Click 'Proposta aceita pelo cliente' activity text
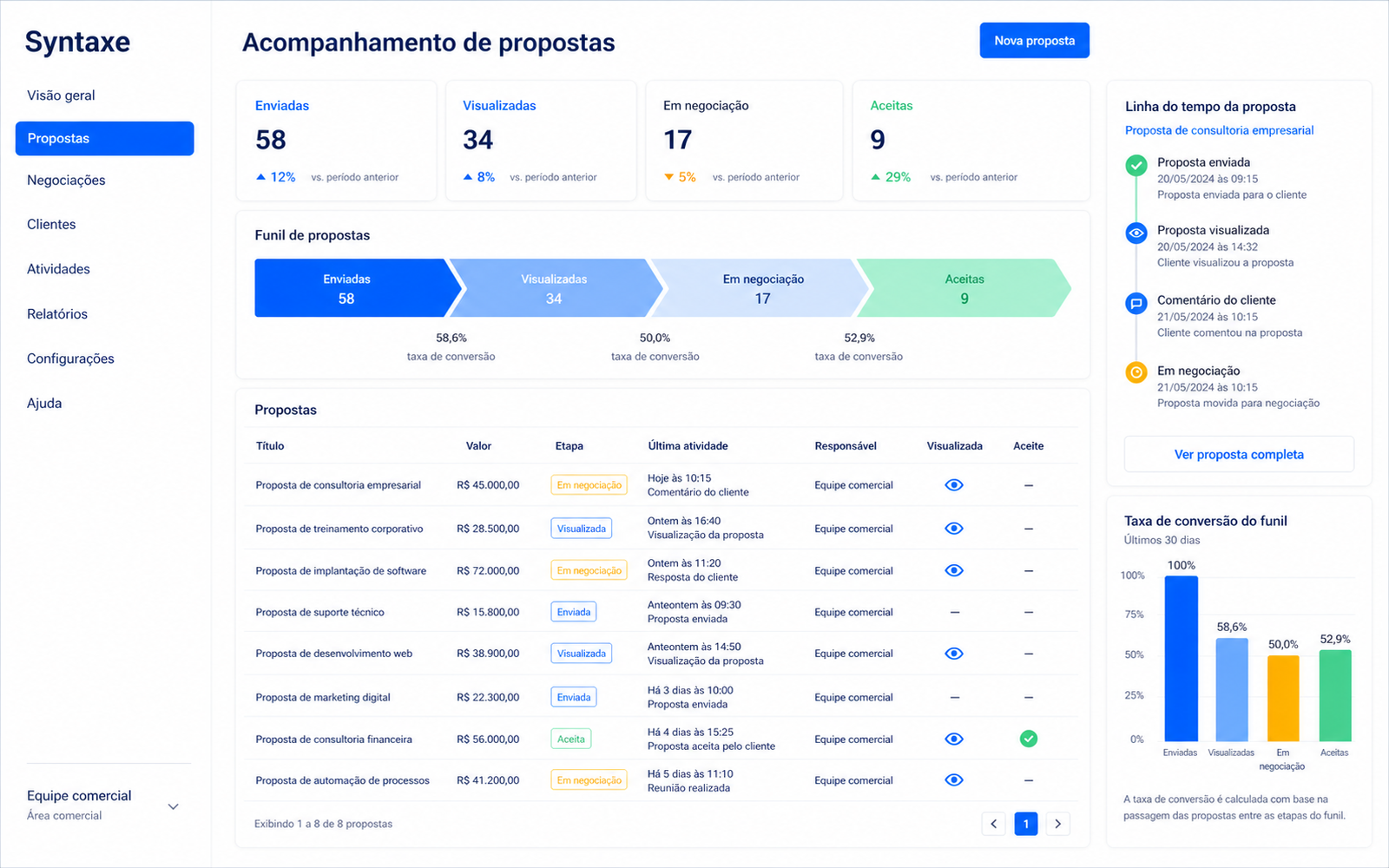This screenshot has width=1389, height=868. point(711,746)
